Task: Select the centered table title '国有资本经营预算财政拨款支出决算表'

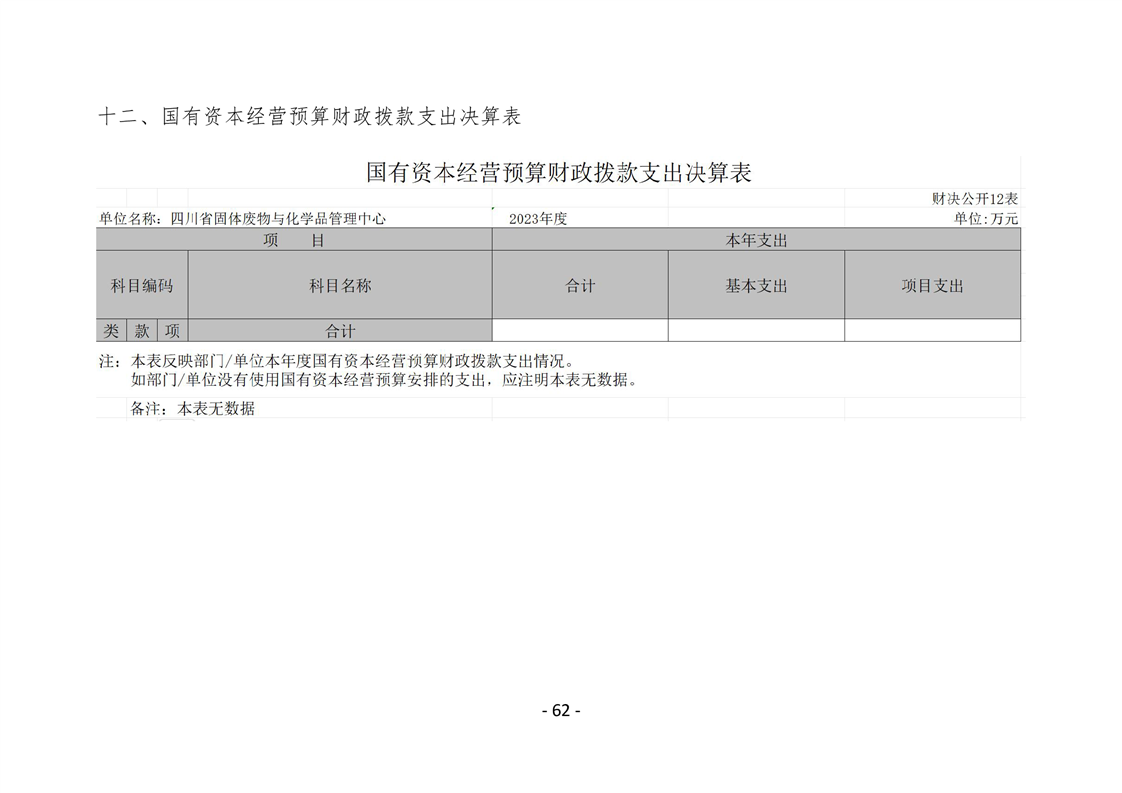Action: pos(559,172)
